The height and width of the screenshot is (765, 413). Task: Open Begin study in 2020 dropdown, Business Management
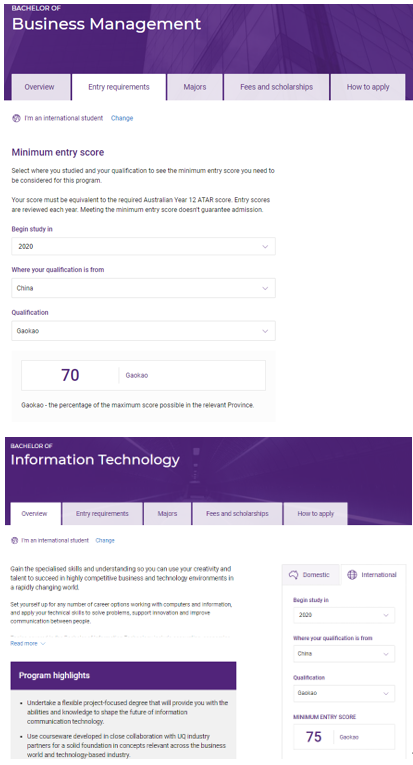[143, 246]
